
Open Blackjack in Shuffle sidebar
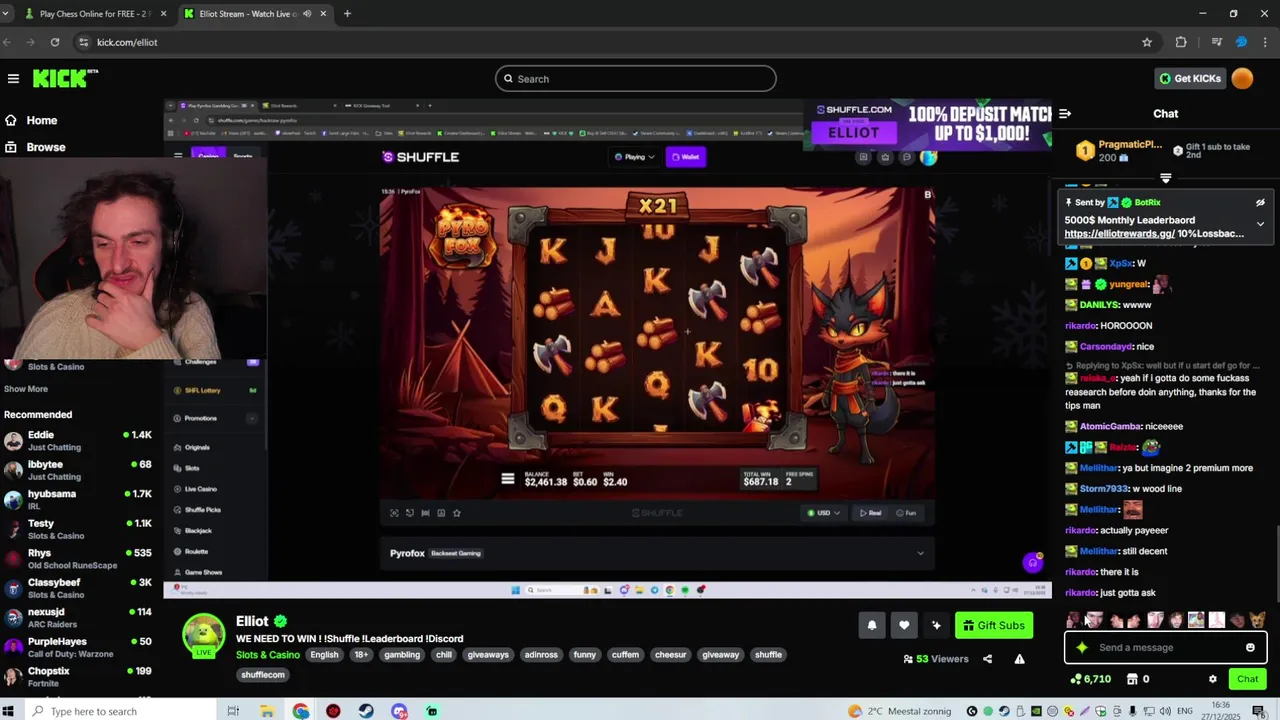click(x=198, y=531)
